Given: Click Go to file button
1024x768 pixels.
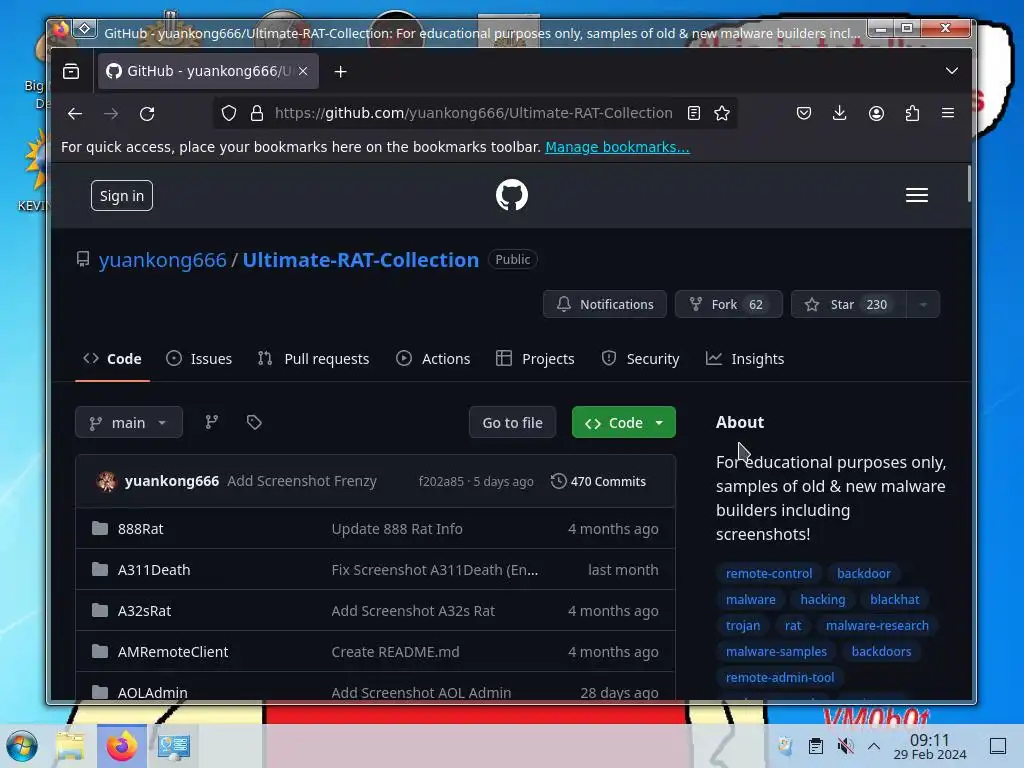Looking at the screenshot, I should [x=513, y=423].
